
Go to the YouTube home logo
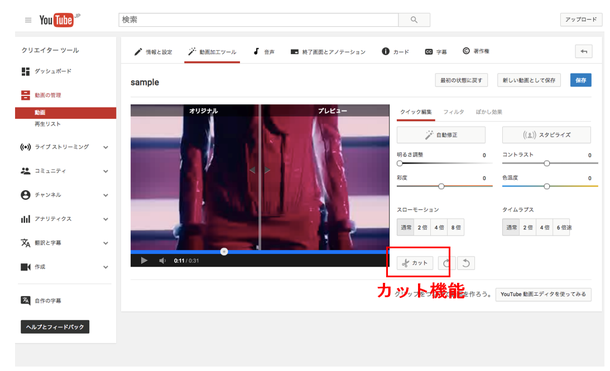59,19
